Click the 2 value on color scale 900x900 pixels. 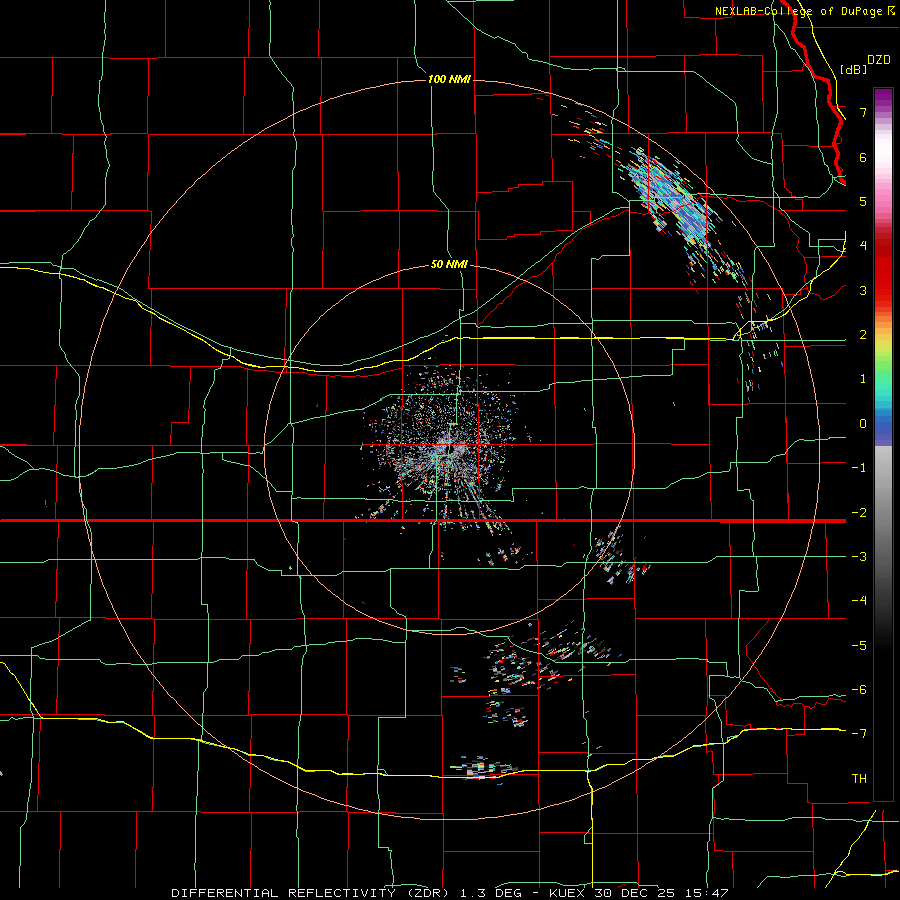point(863,334)
